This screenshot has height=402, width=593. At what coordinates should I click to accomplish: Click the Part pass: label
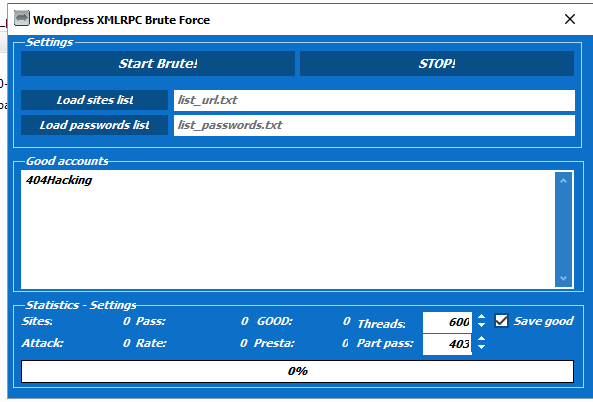pyautogui.click(x=385, y=343)
